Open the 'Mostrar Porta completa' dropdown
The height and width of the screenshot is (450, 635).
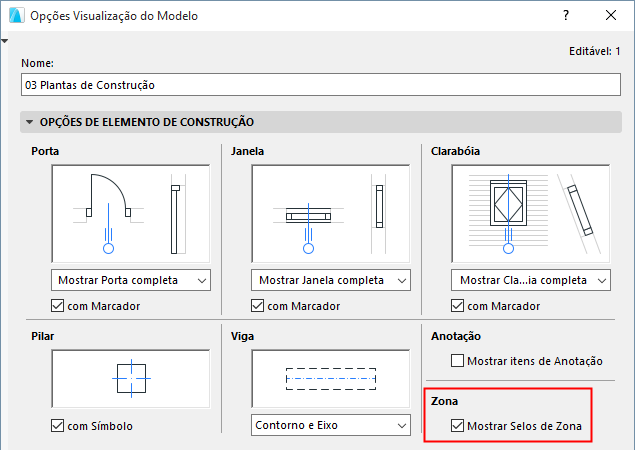130,280
